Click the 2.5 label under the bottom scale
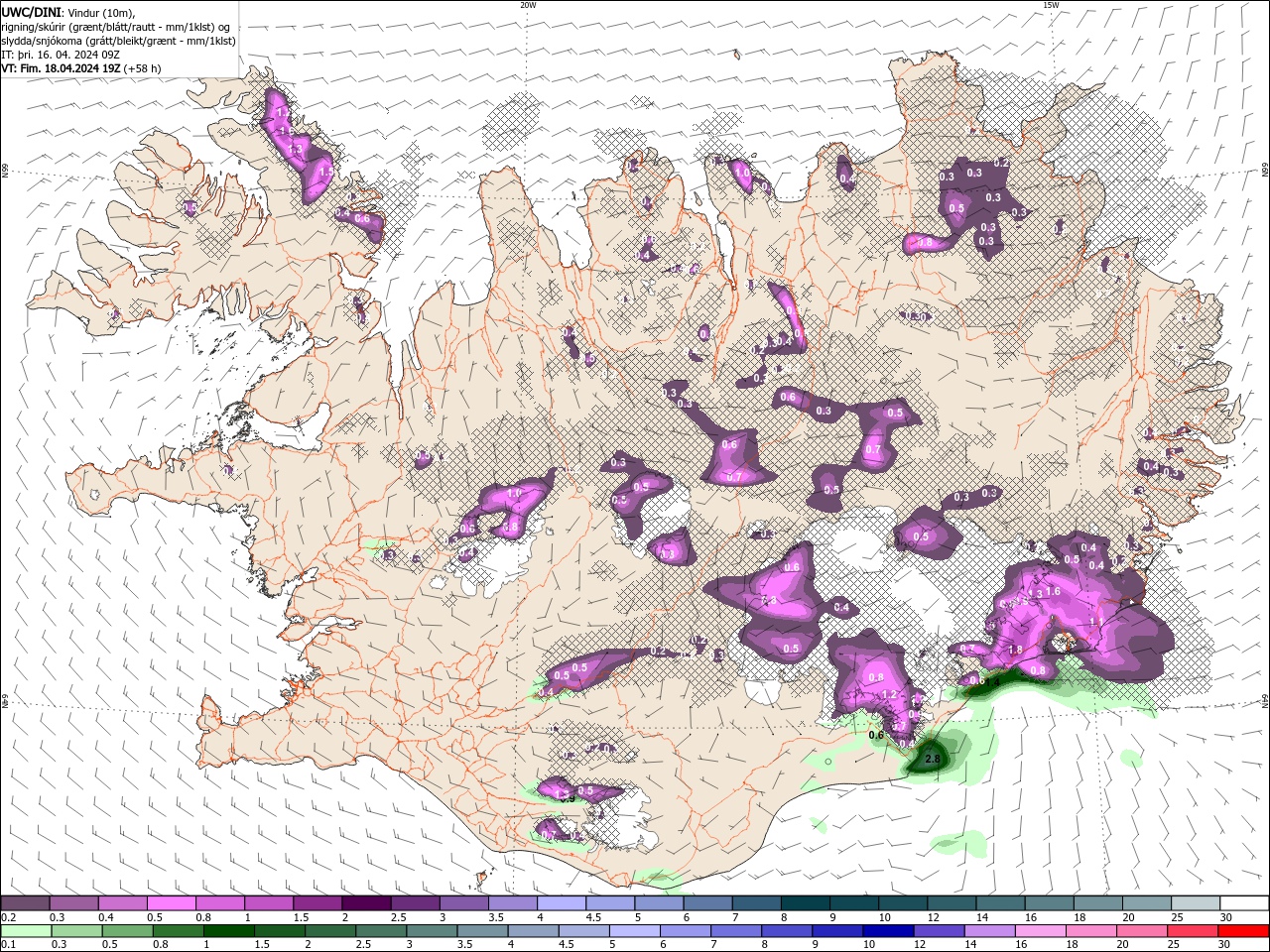This screenshot has height=952, width=1270. [x=361, y=945]
